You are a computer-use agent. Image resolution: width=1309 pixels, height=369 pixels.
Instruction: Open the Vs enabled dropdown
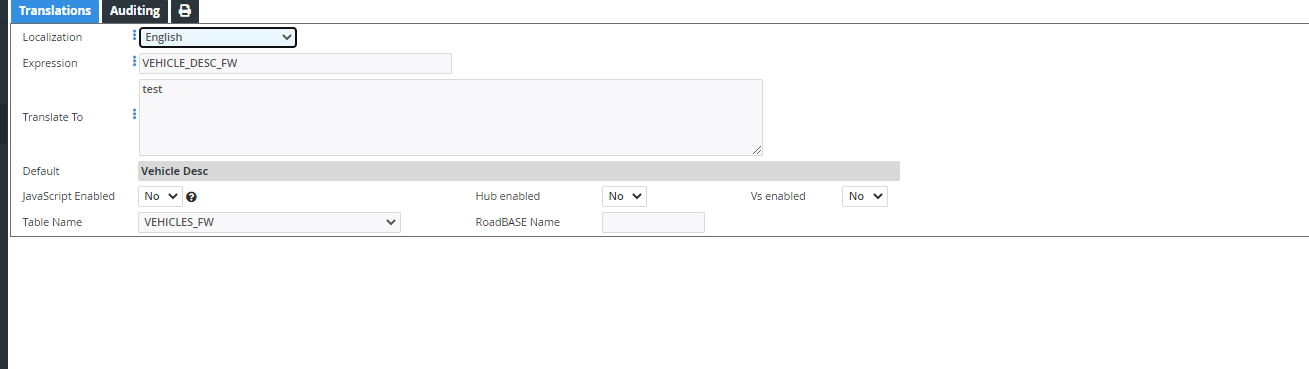click(865, 196)
